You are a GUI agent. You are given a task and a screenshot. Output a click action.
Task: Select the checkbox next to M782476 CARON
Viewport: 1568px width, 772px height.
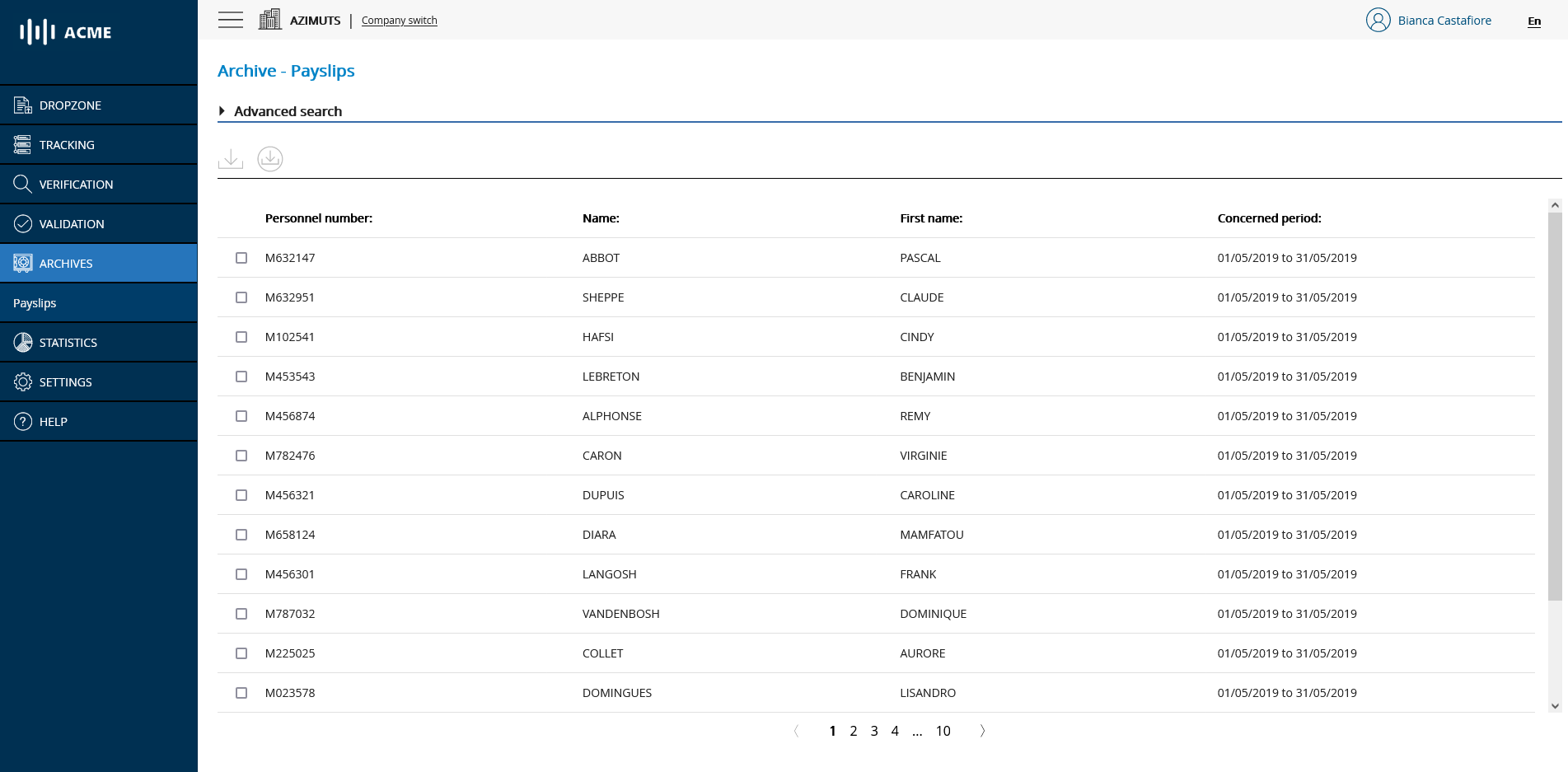241,456
